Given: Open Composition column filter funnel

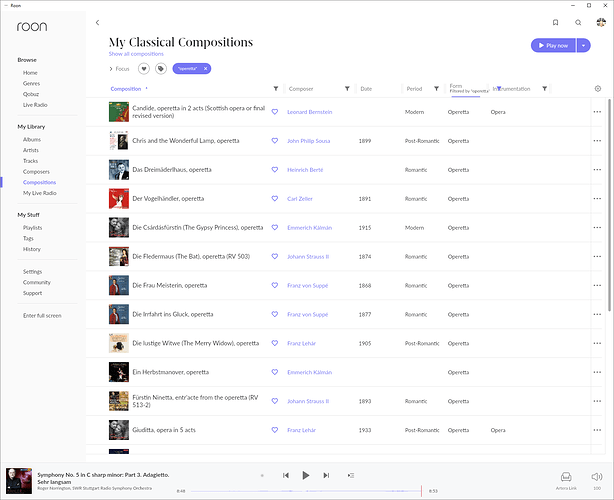Looking at the screenshot, I should [x=276, y=88].
